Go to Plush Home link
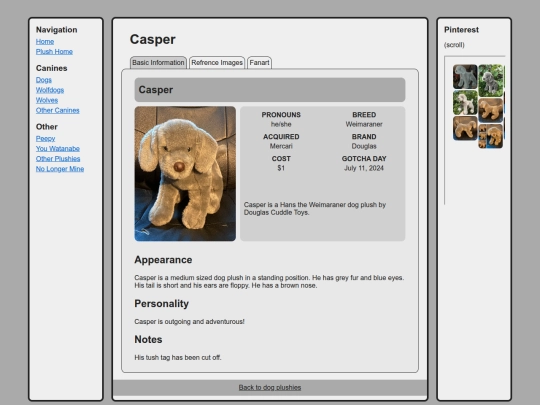The width and height of the screenshot is (540, 405). click(54, 52)
